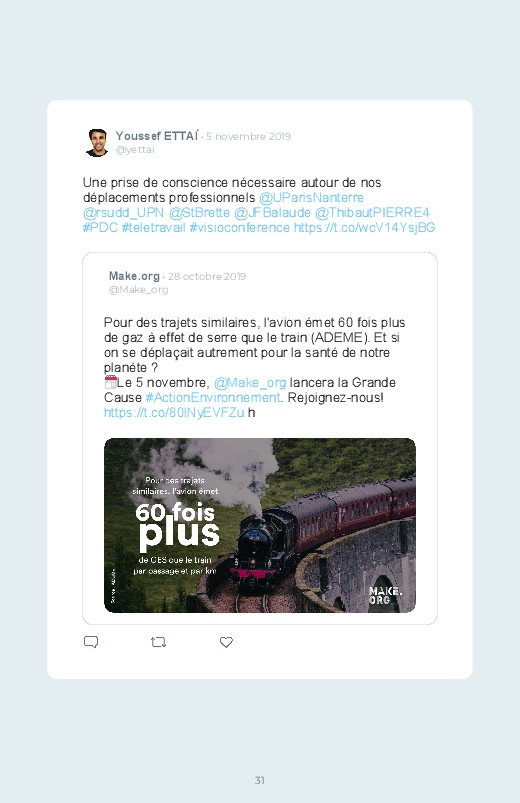
Task: Open the @ThibautPIERRE4 mention
Action: pyautogui.click(x=372, y=213)
